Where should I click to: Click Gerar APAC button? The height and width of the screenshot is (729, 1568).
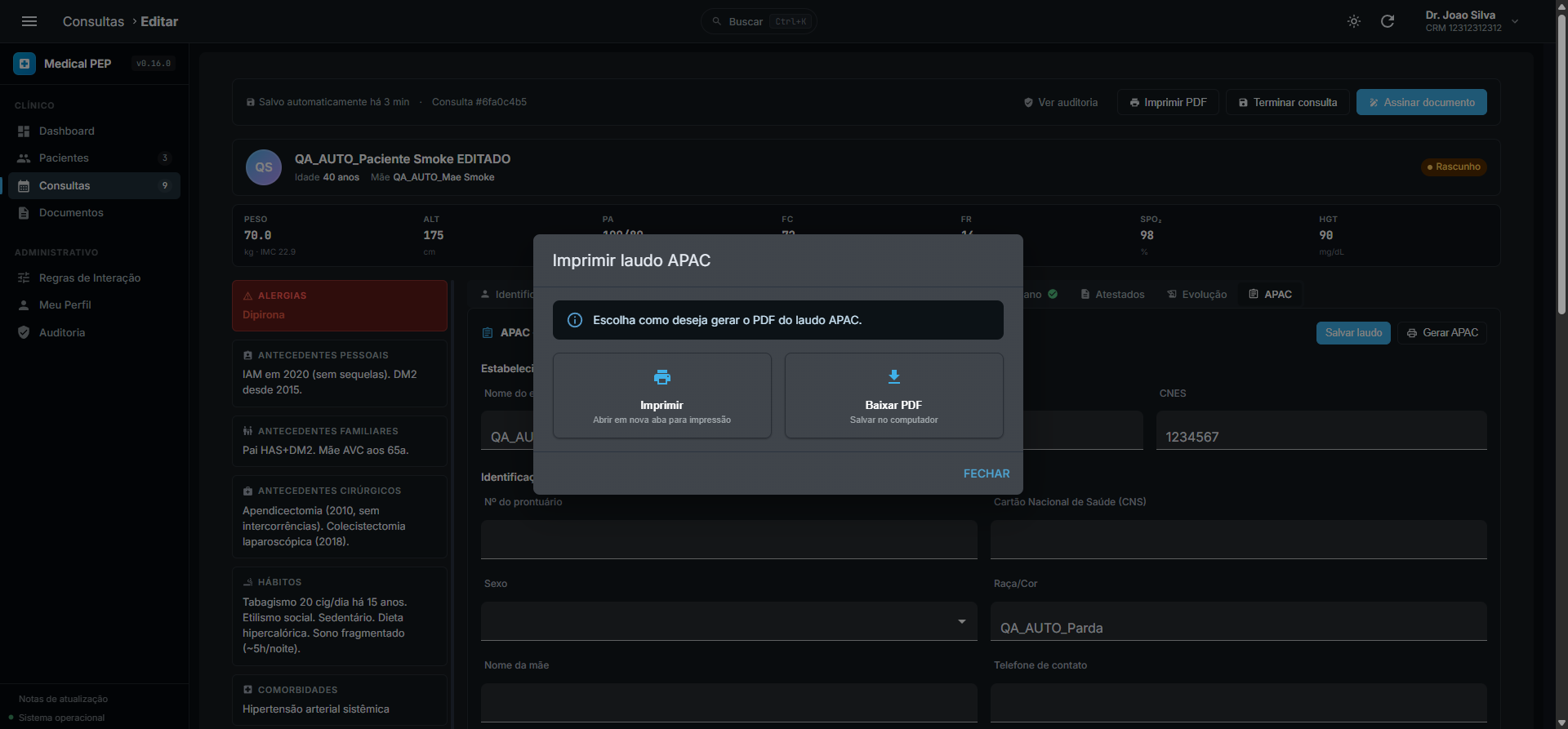(1442, 332)
